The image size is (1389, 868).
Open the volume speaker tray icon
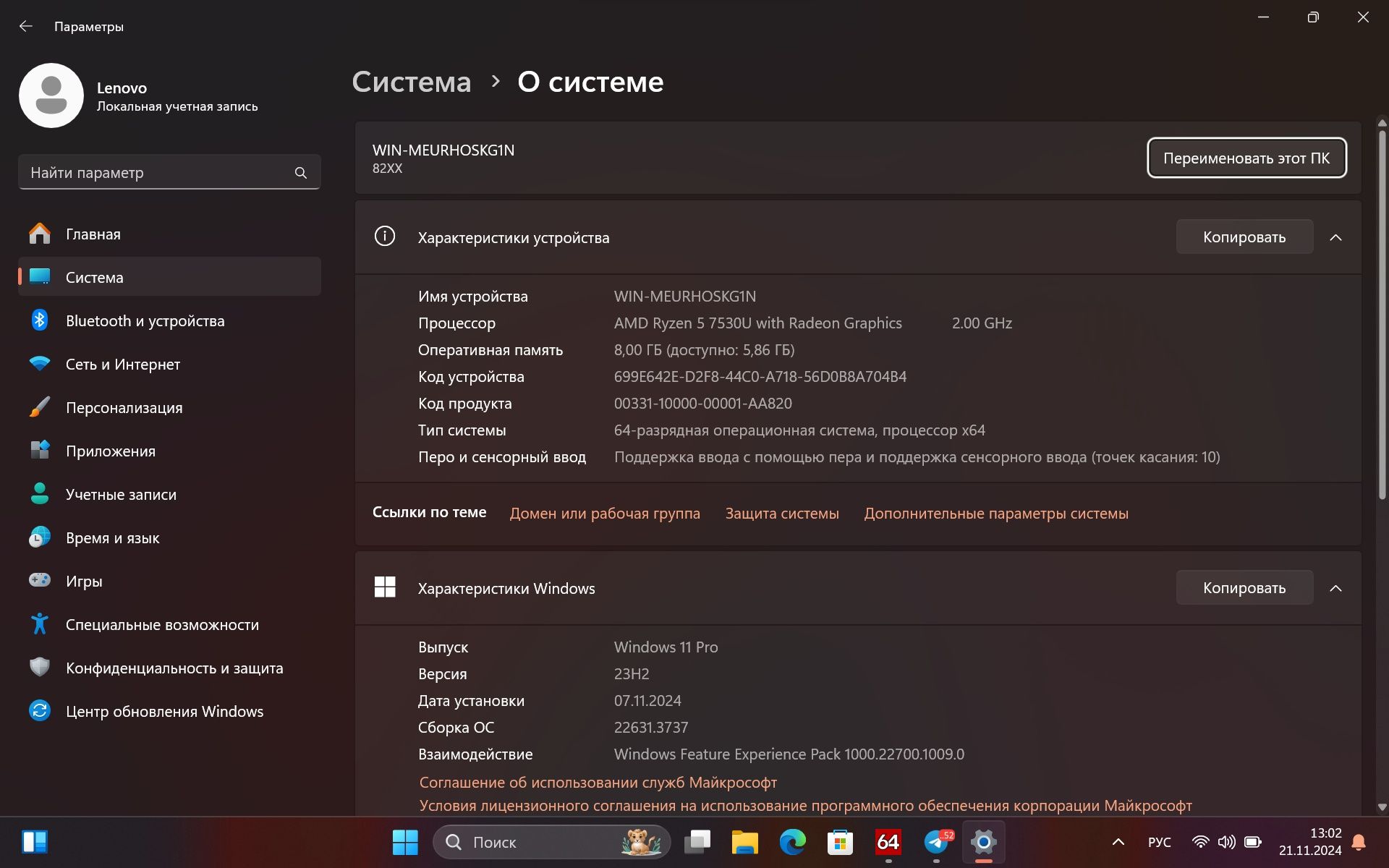click(1226, 842)
